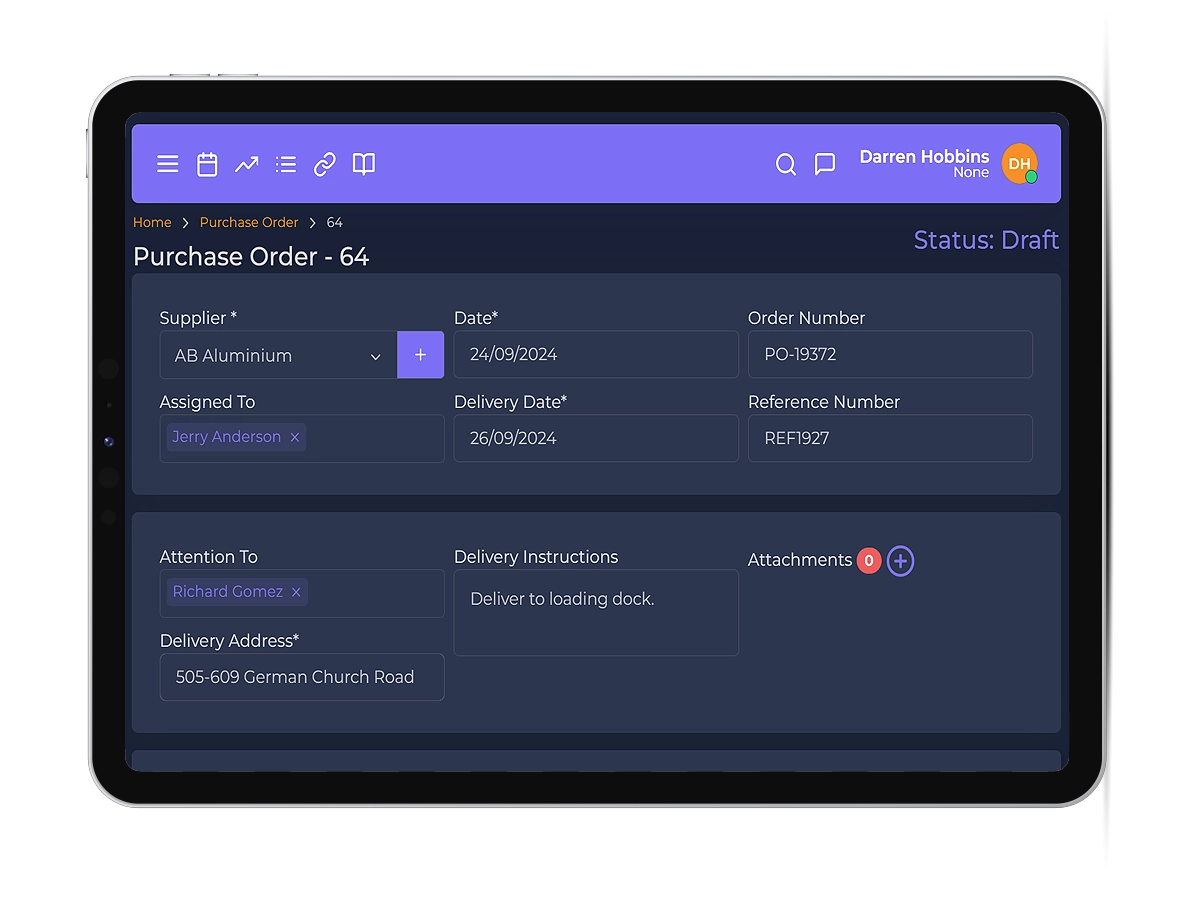Open the calendar icon in the toolbar
This screenshot has height=900, width=1200.
coord(206,163)
